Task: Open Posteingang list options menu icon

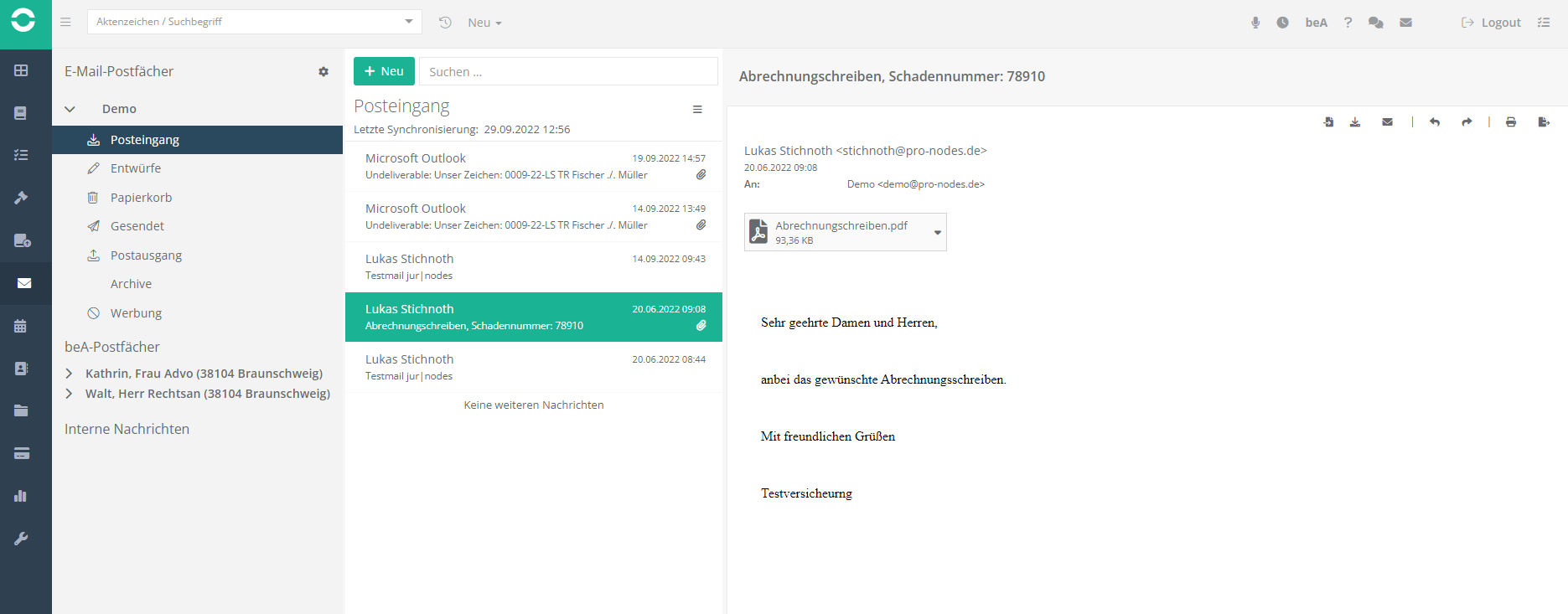Action: 697,110
